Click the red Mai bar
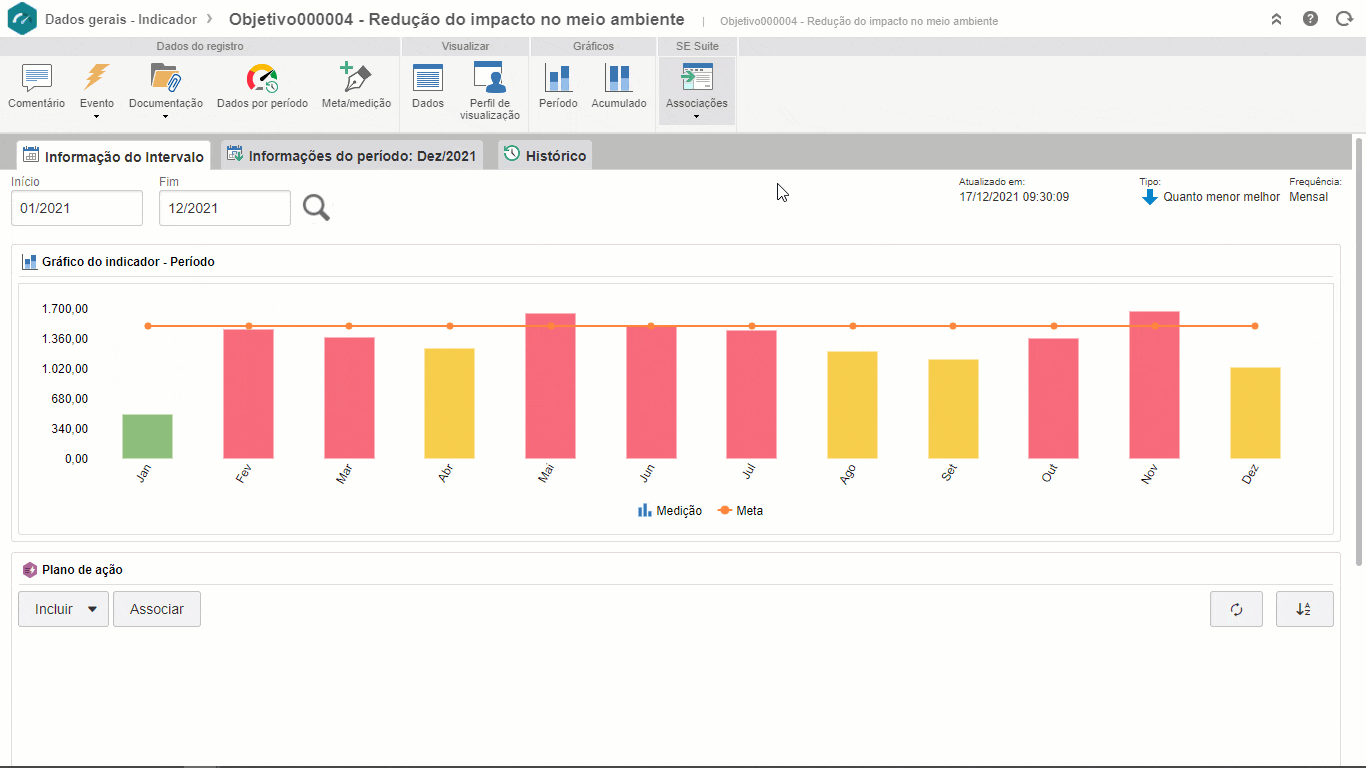Image resolution: width=1366 pixels, height=768 pixels. click(x=550, y=386)
